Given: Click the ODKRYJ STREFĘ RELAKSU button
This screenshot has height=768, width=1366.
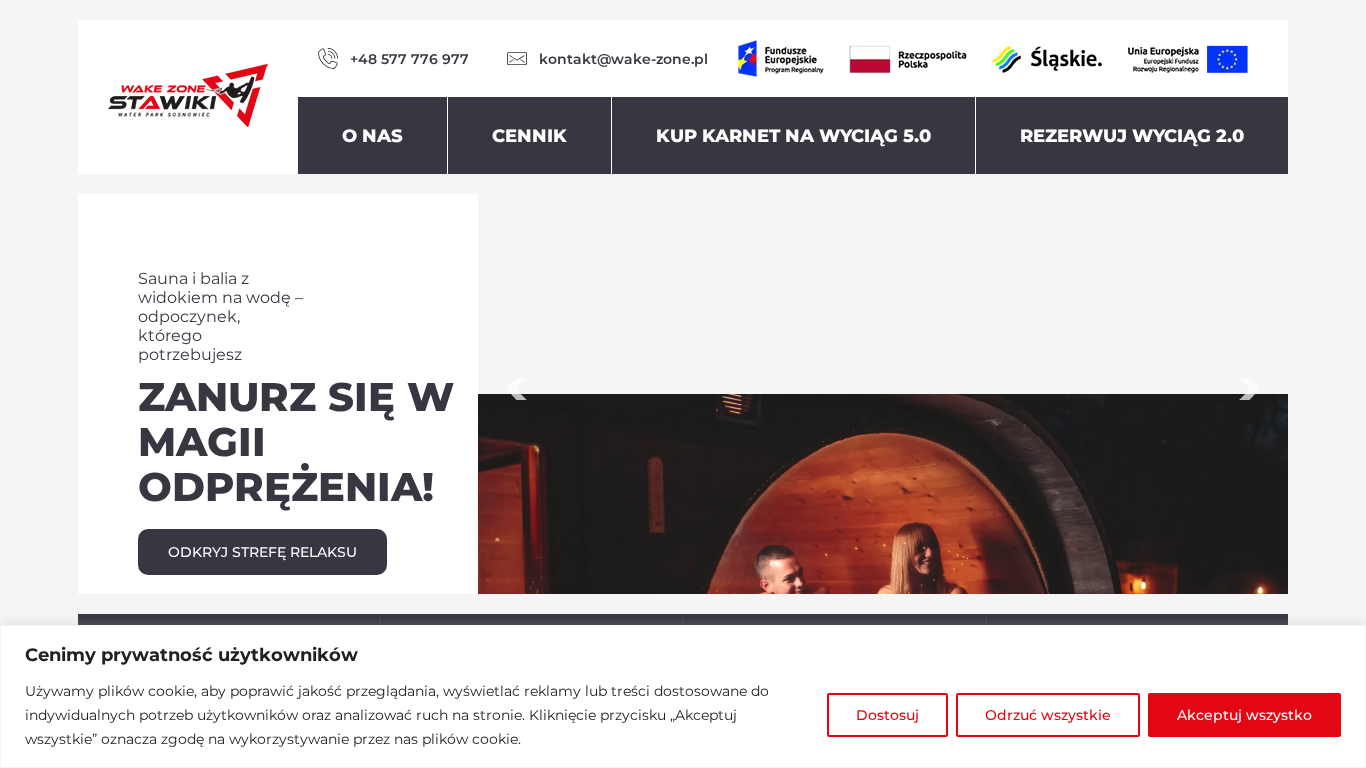Looking at the screenshot, I should 262,552.
